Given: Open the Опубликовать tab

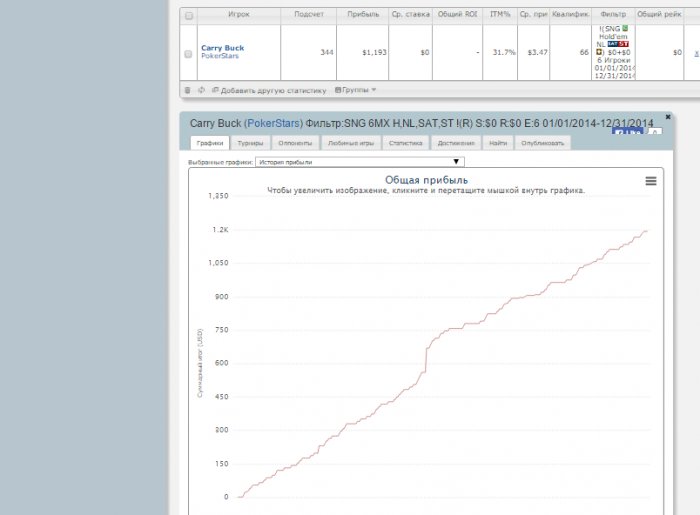Looking at the screenshot, I should pyautogui.click(x=543, y=143).
